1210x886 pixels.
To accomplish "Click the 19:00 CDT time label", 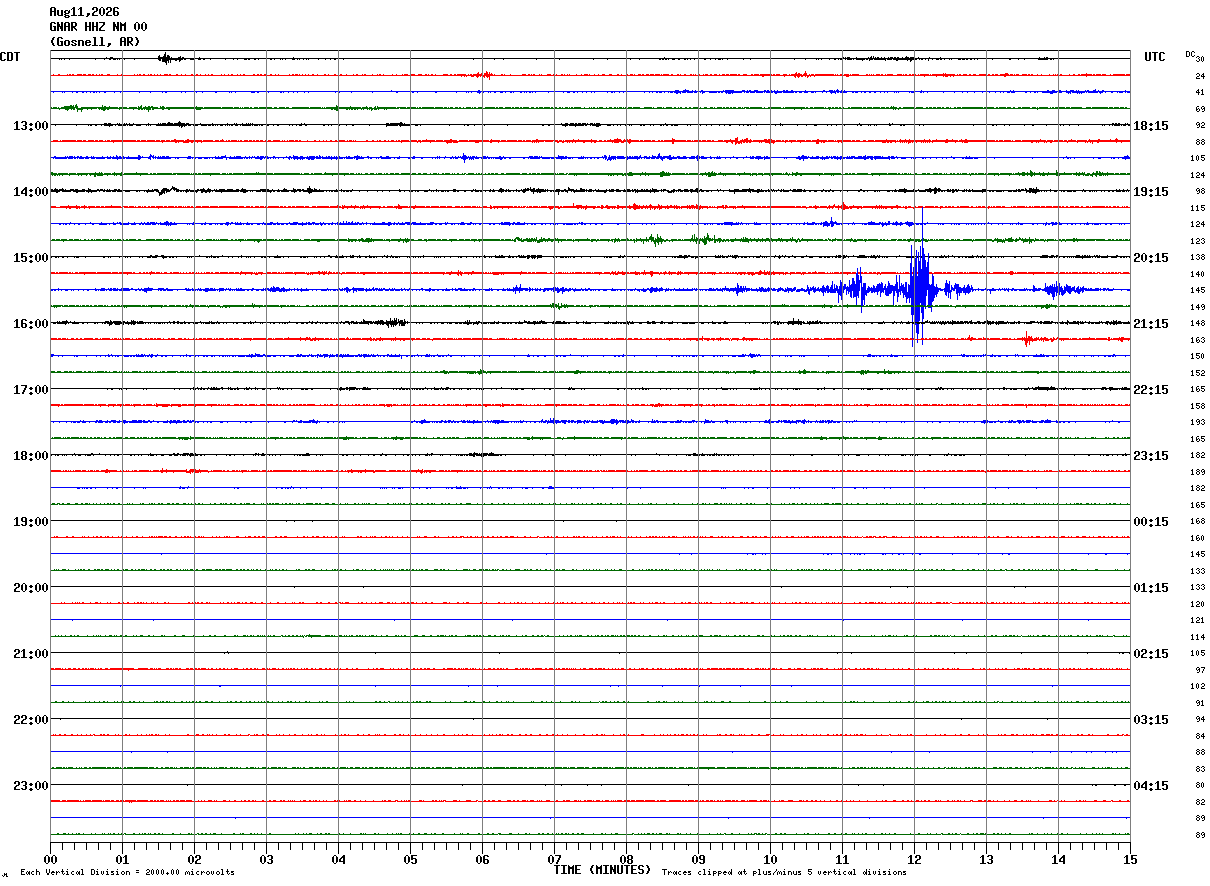I will 30,522.
